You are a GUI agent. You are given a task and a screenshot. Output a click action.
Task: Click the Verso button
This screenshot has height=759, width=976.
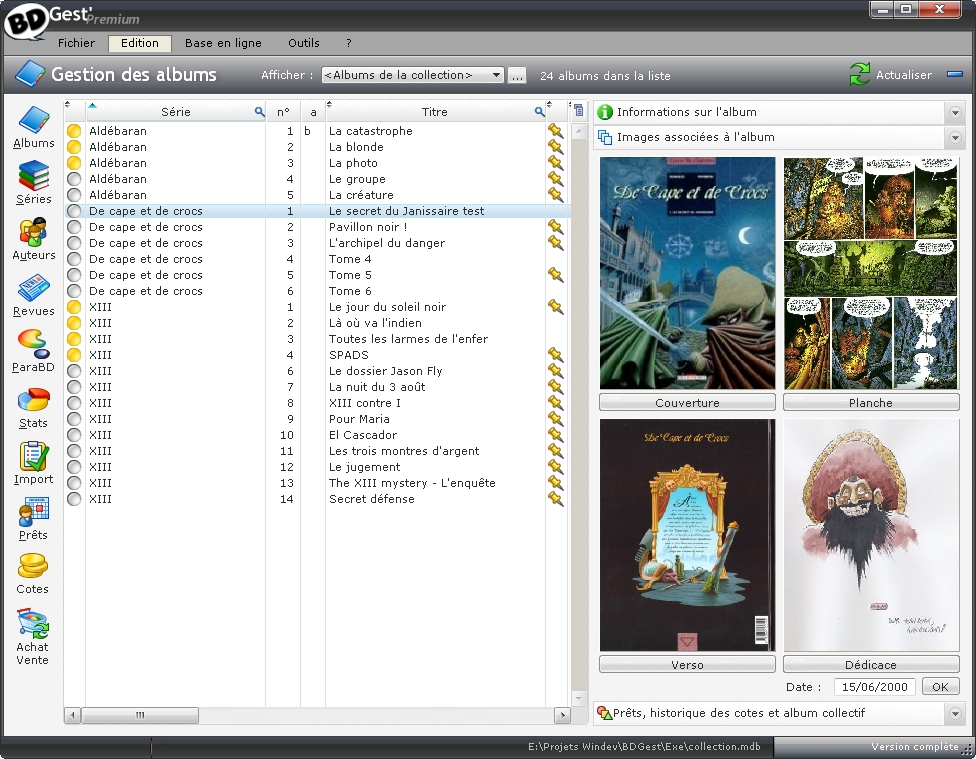coord(687,664)
